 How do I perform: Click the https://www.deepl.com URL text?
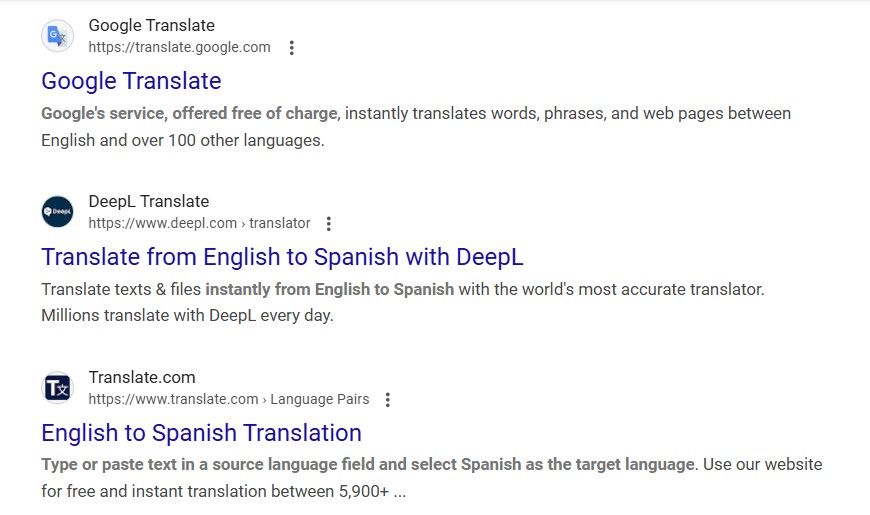pyautogui.click(x=162, y=223)
